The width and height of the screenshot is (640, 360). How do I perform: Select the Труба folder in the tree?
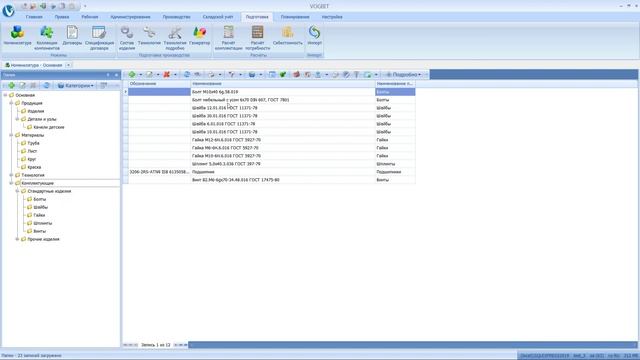tap(33, 143)
